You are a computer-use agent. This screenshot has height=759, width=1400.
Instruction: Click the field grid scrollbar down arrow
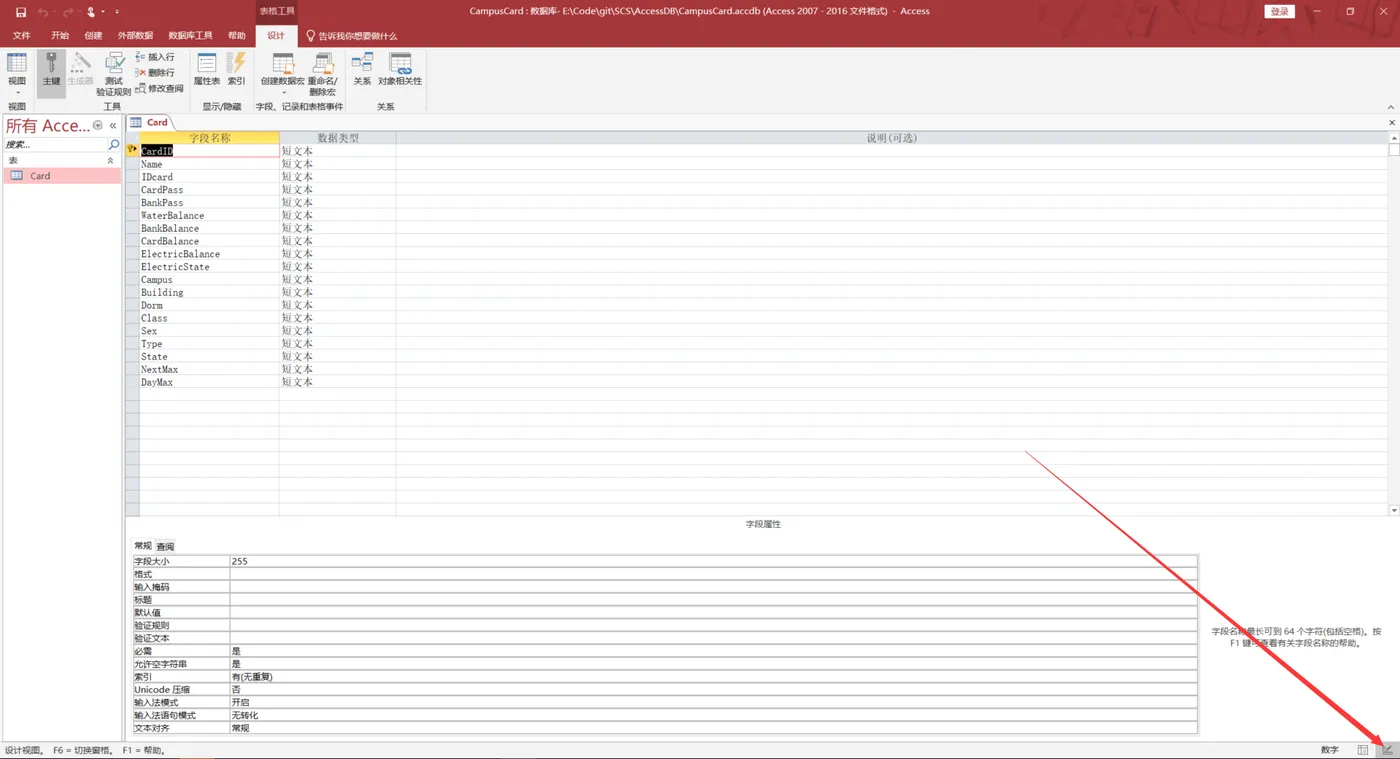pos(1394,510)
